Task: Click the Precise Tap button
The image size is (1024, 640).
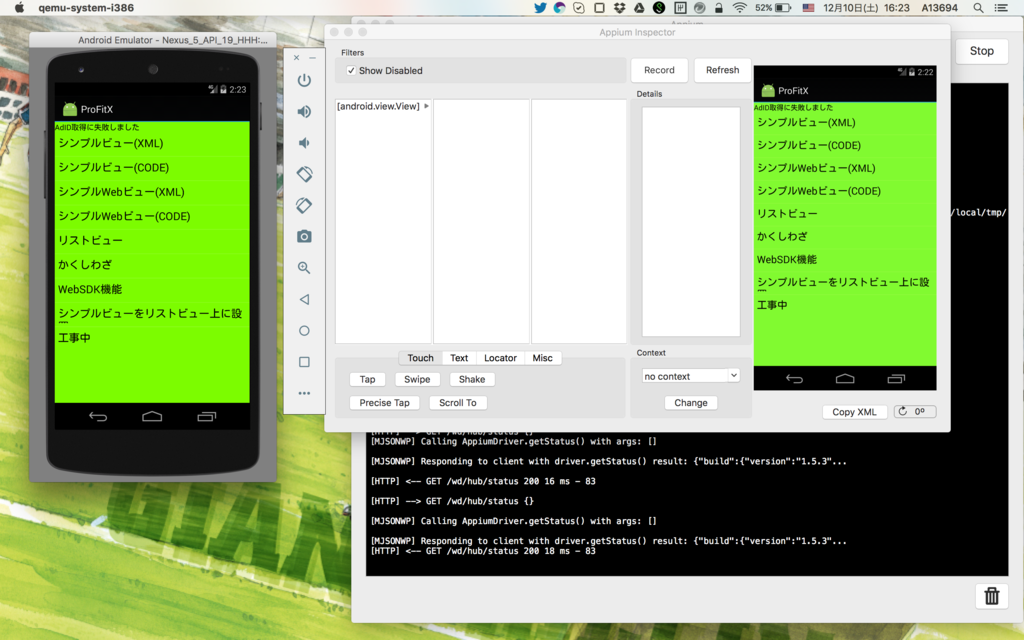Action: click(384, 403)
